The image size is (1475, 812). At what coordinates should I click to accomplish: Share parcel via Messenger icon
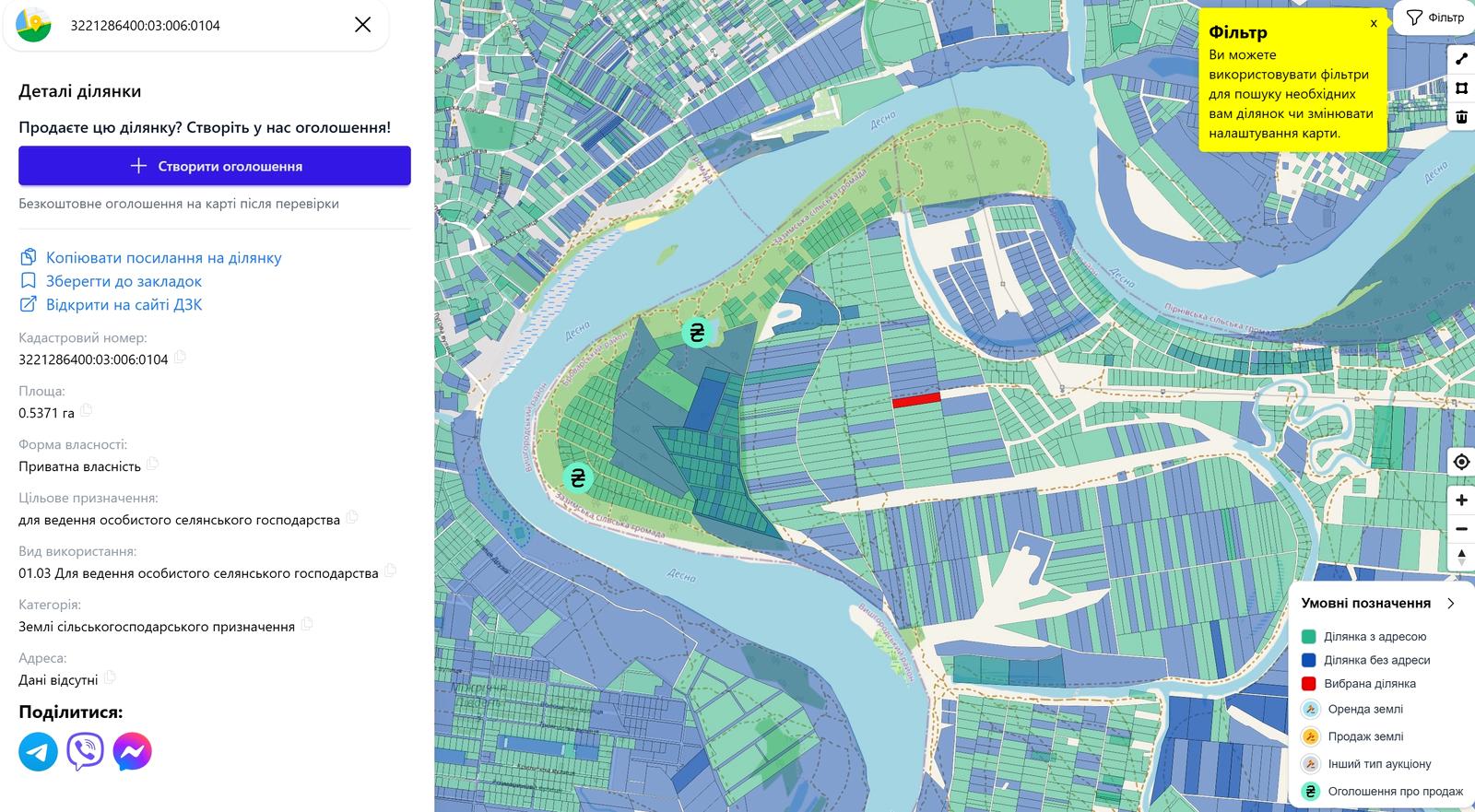132,752
